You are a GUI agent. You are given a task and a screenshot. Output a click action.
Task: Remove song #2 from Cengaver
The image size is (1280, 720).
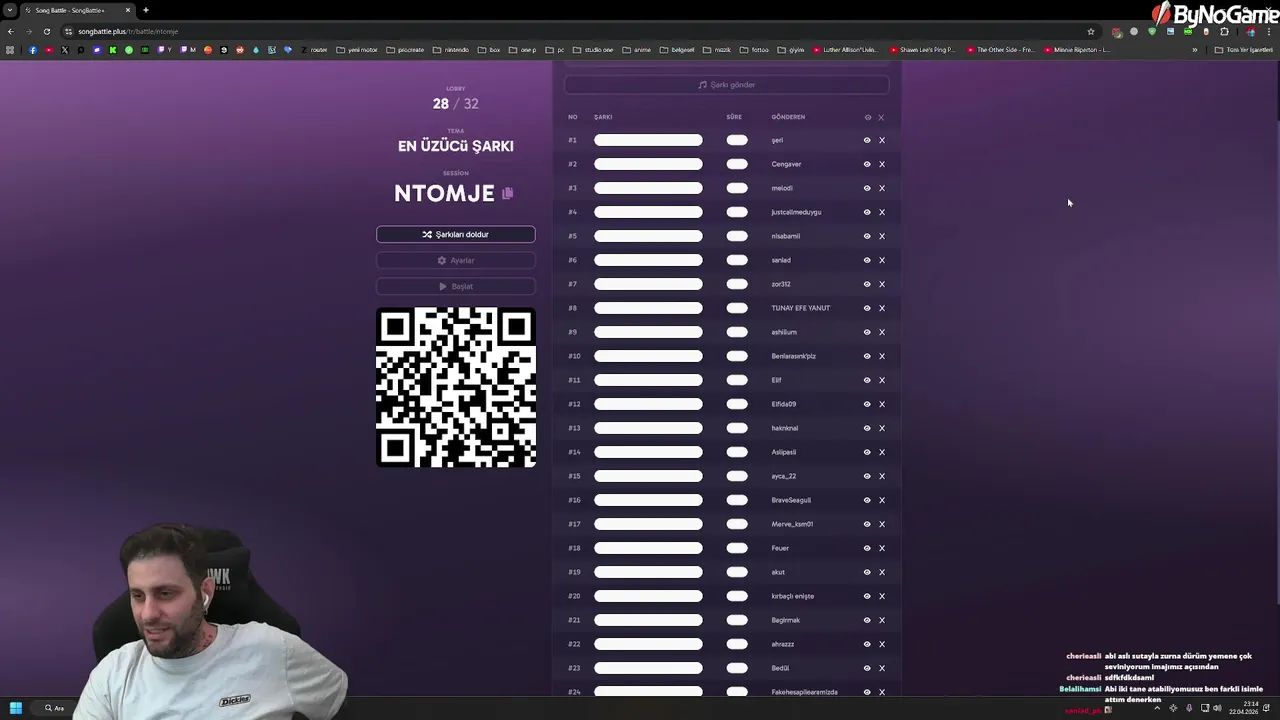[x=882, y=164]
